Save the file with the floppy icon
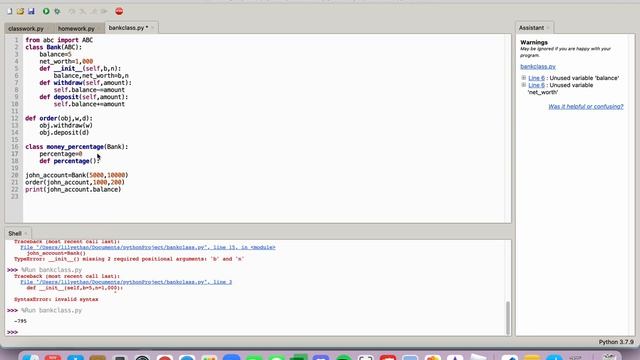Image resolution: width=640 pixels, height=360 pixels. pyautogui.click(x=31, y=11)
